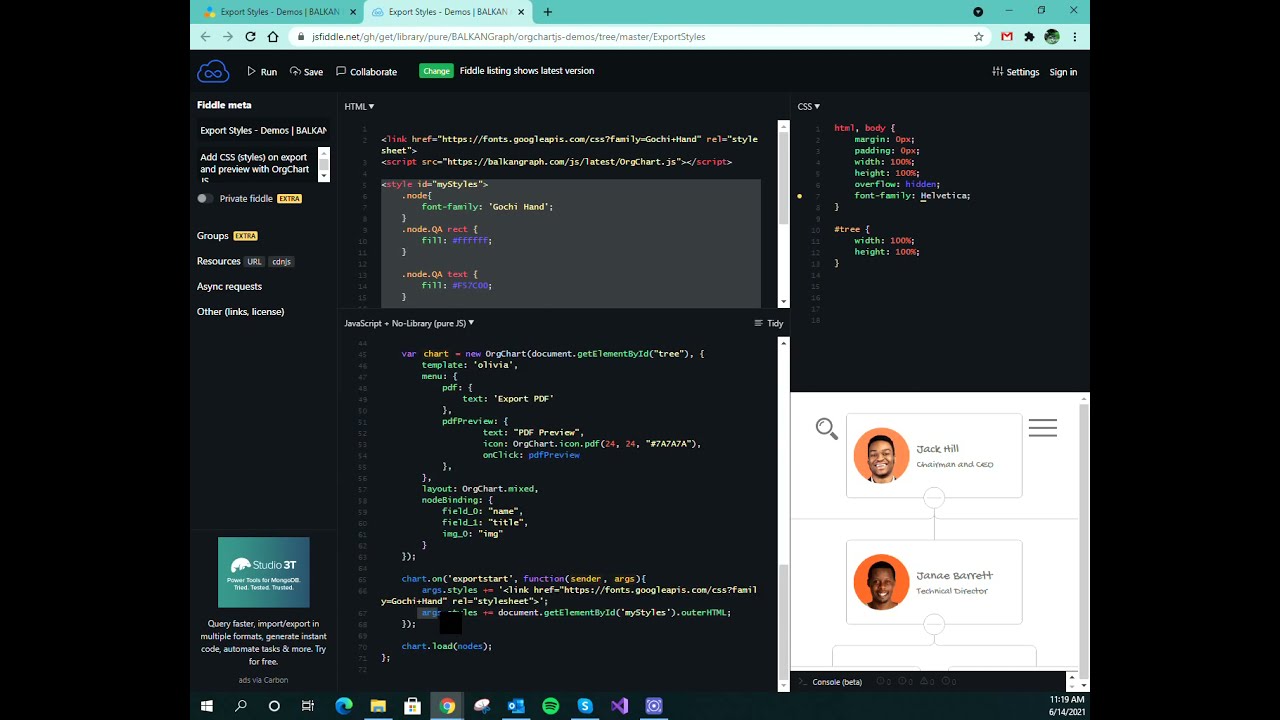Open Chrome three-dot menu
This screenshot has width=1280, height=720.
click(x=1075, y=37)
